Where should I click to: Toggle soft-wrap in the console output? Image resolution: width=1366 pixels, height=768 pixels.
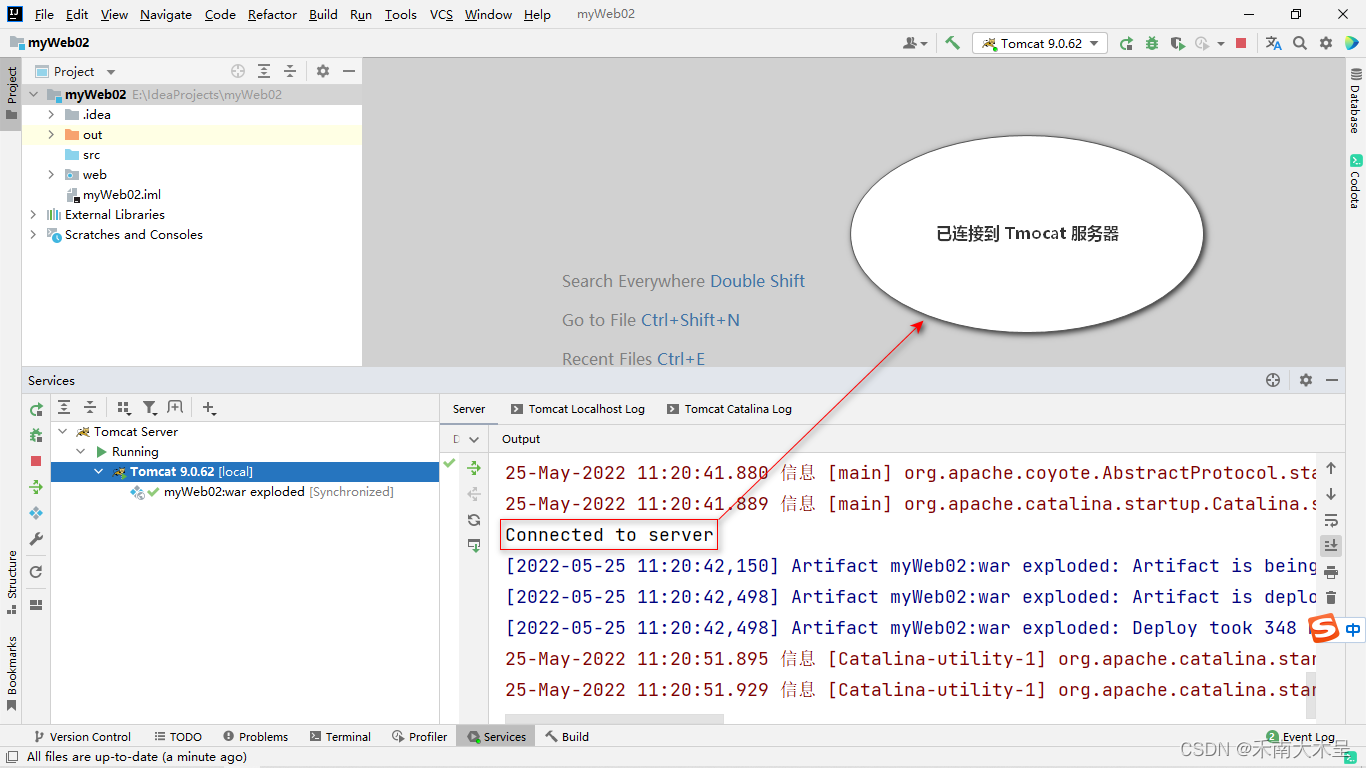click(x=1330, y=519)
